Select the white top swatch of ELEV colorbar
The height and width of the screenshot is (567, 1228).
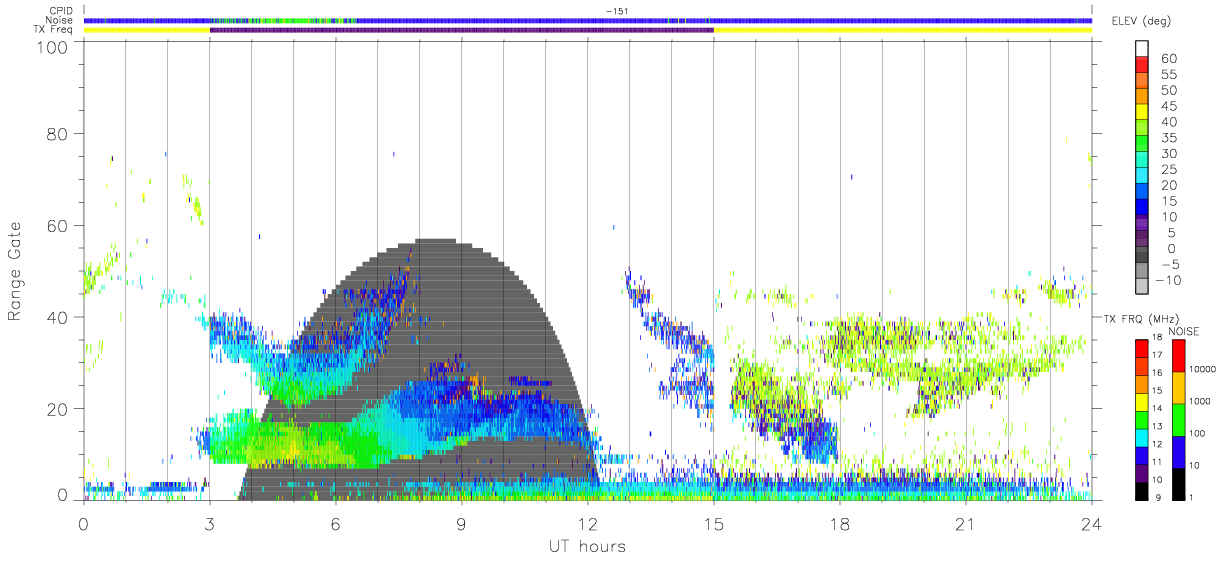click(x=1142, y=49)
